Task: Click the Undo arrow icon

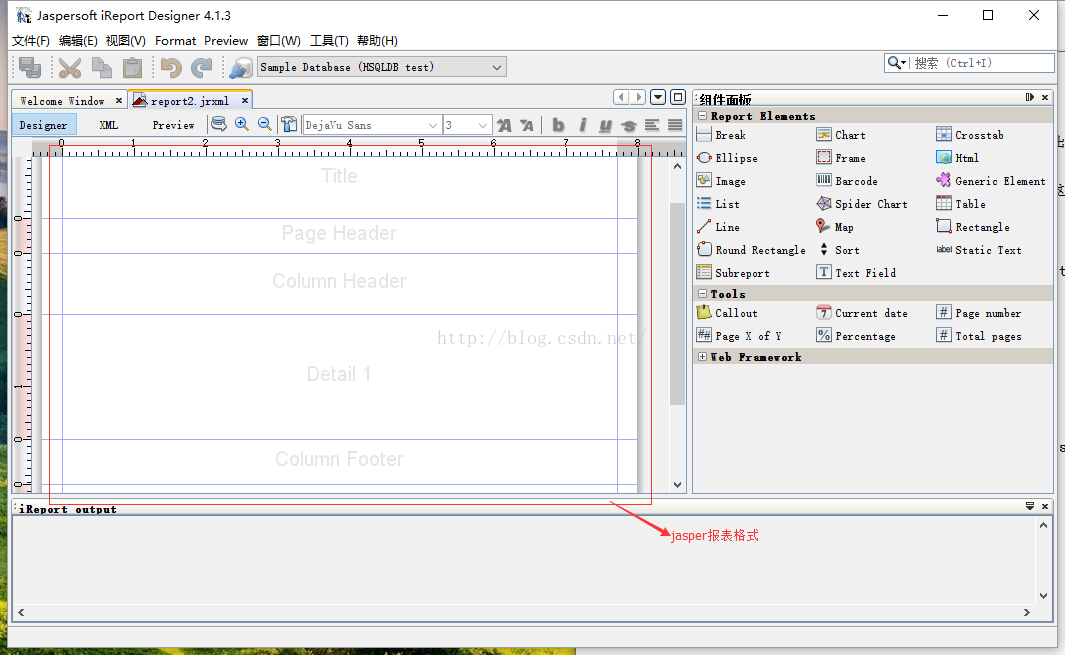Action: [x=171, y=67]
